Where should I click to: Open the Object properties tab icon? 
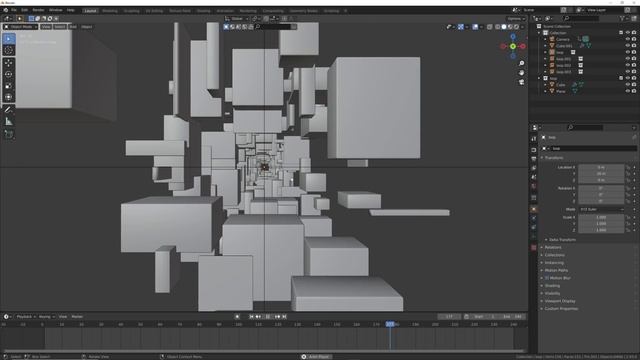[x=533, y=209]
